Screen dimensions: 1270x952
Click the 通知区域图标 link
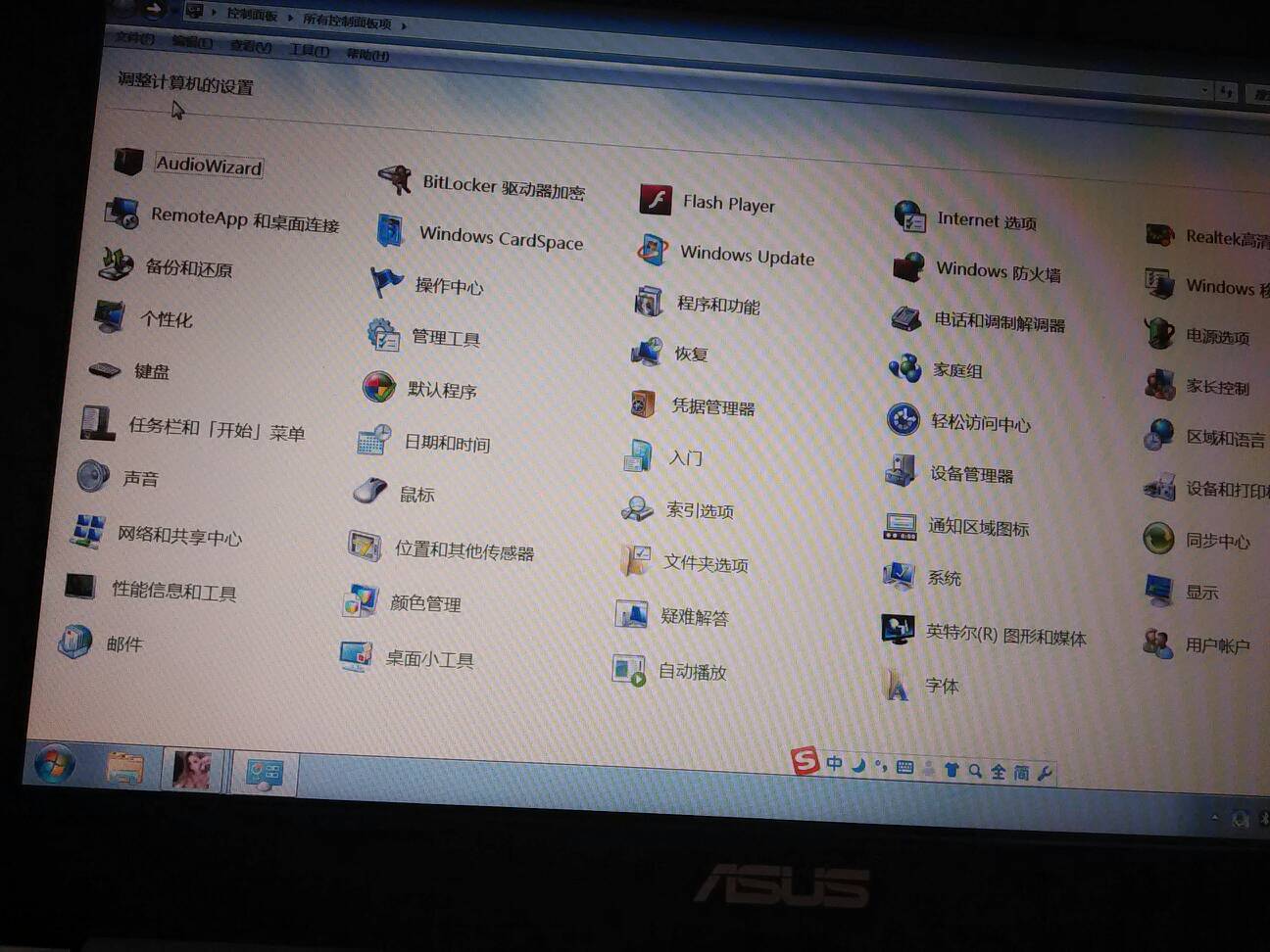[x=979, y=527]
